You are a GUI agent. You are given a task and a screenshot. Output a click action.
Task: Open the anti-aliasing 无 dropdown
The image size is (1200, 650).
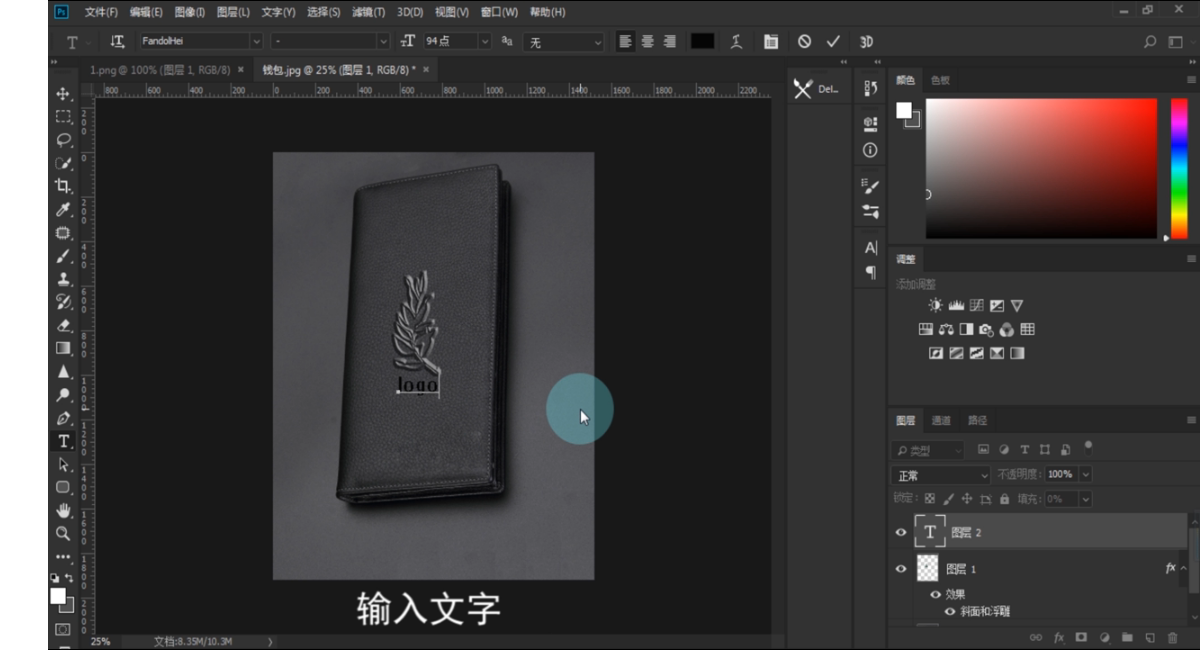[598, 42]
